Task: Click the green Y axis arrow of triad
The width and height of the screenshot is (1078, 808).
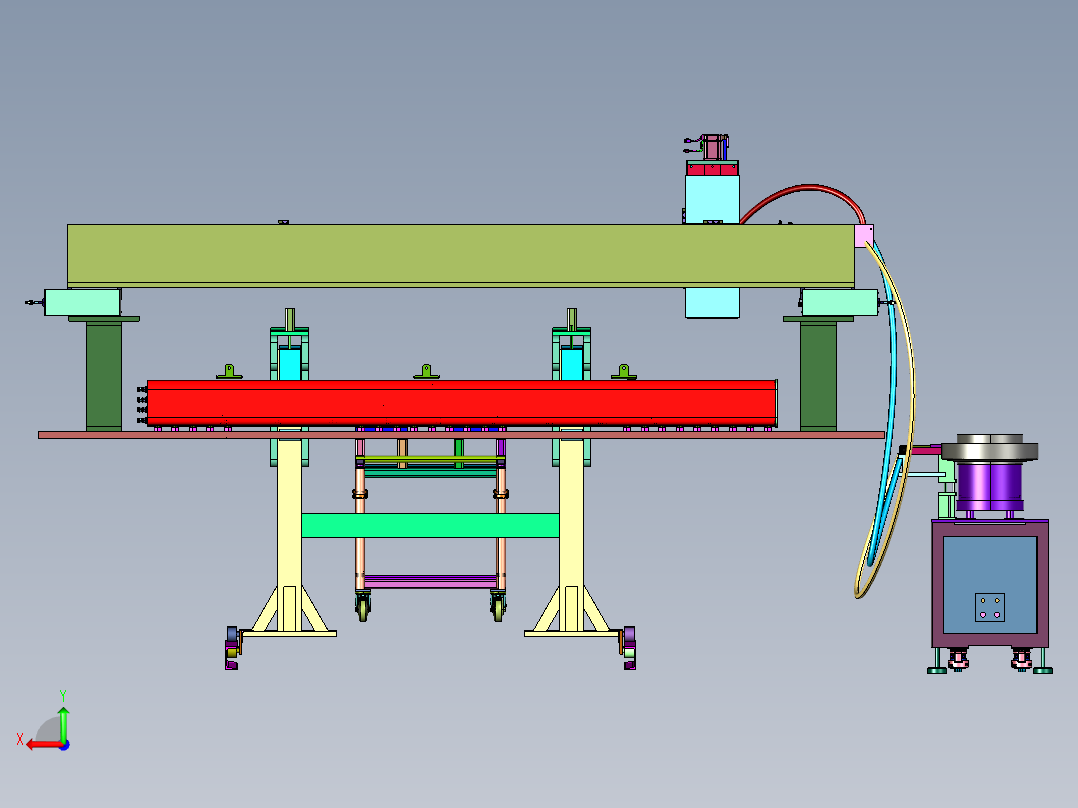Action: click(x=63, y=723)
